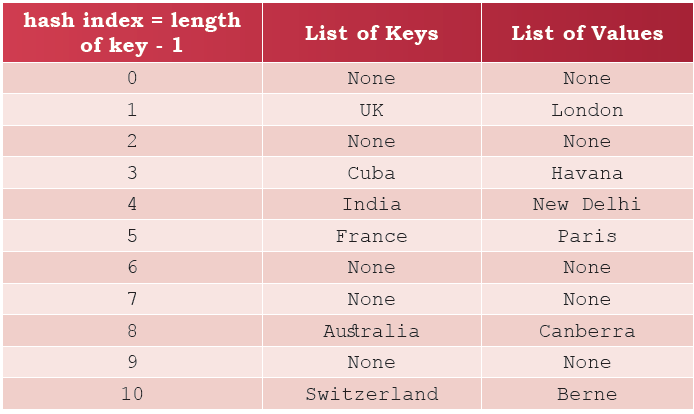Select the 'List of Keys' column header
The width and height of the screenshot is (694, 414).
coord(372,32)
